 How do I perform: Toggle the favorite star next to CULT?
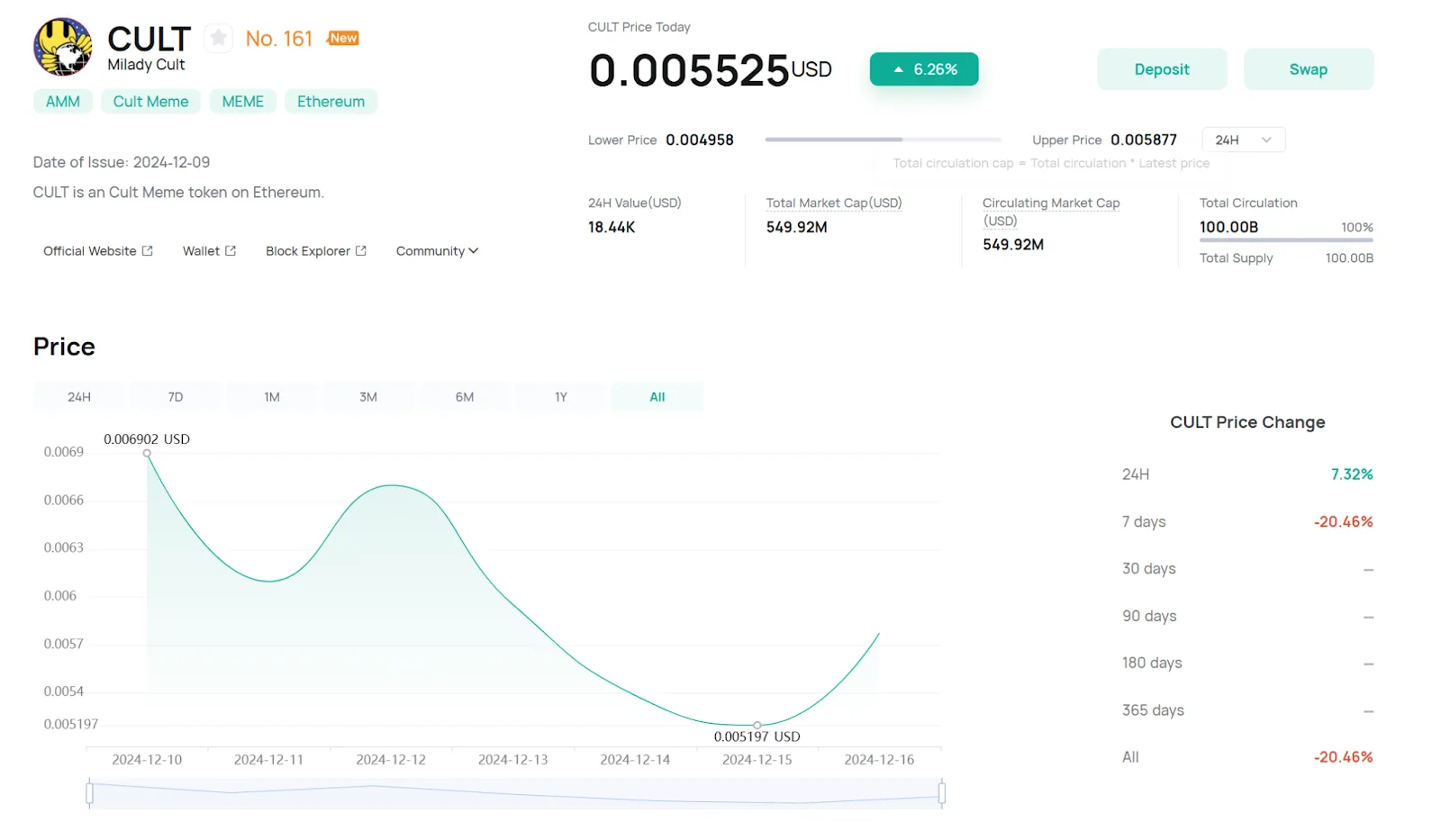click(x=218, y=38)
